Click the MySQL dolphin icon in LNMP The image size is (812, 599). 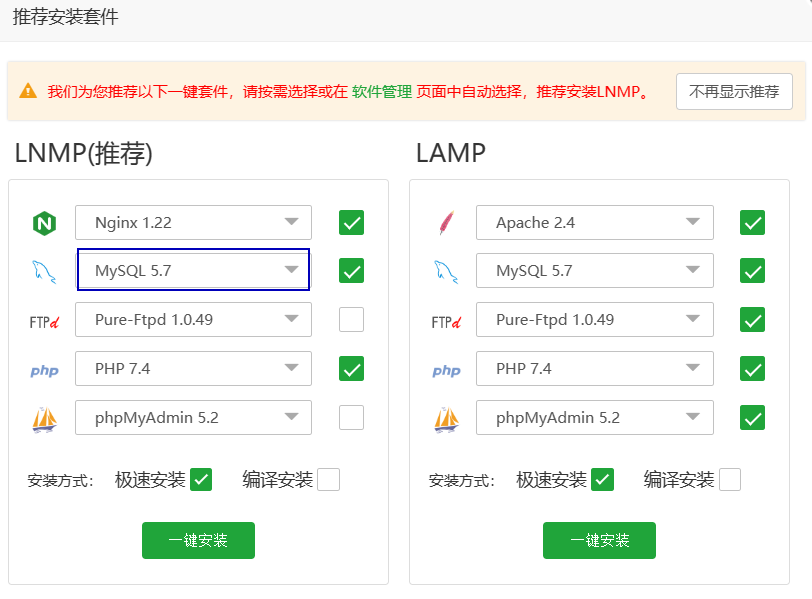click(x=44, y=271)
